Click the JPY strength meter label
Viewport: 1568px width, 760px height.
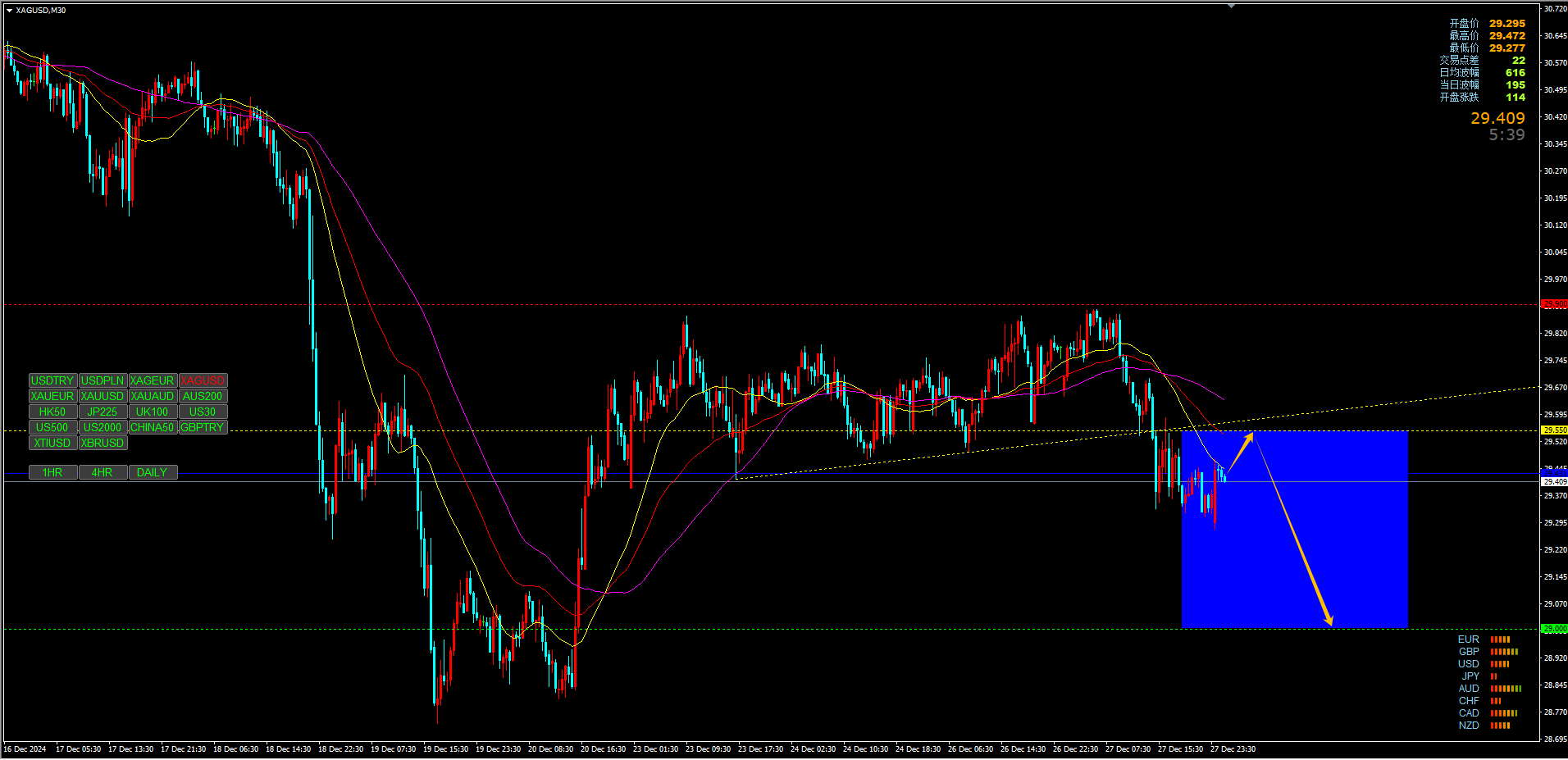coord(1470,676)
